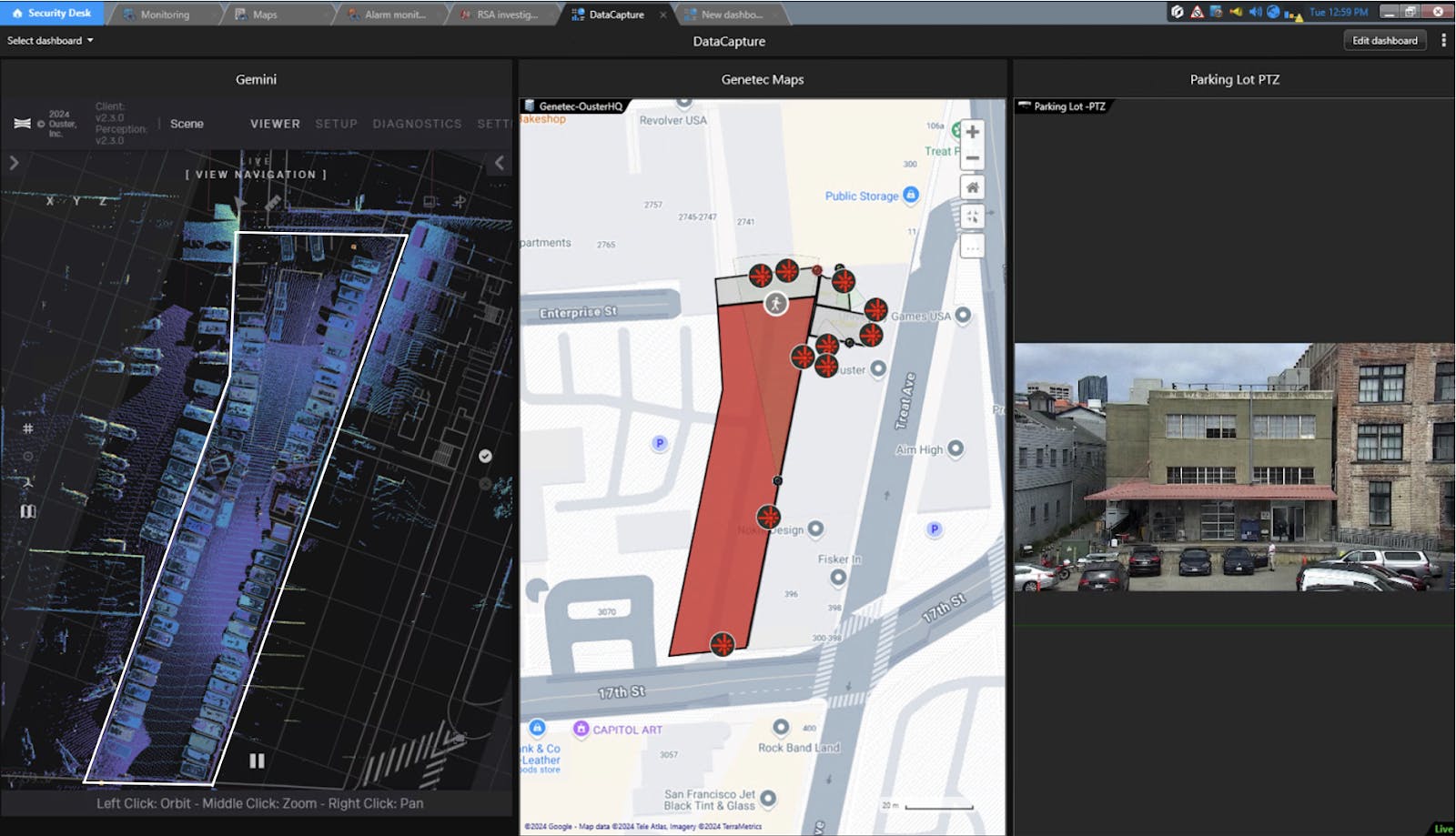Click the pedestrian marker on the map
The image size is (1456, 836).
pyautogui.click(x=775, y=304)
